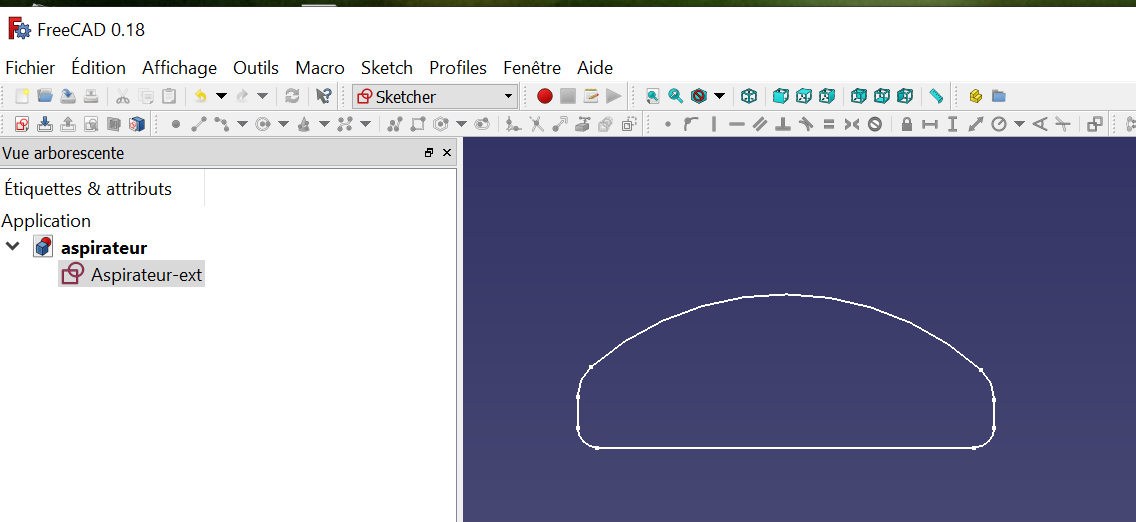The image size is (1136, 522).
Task: Open the Édition menu
Action: [x=99, y=68]
